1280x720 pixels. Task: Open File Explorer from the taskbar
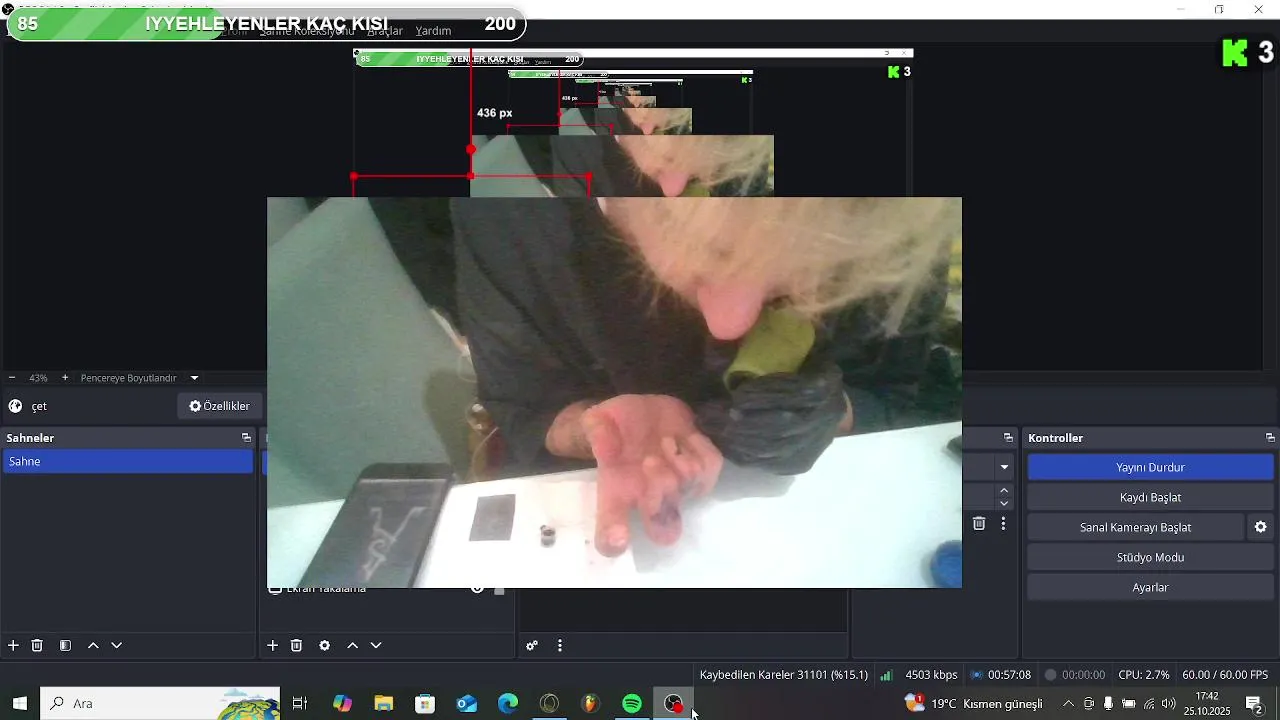[384, 704]
